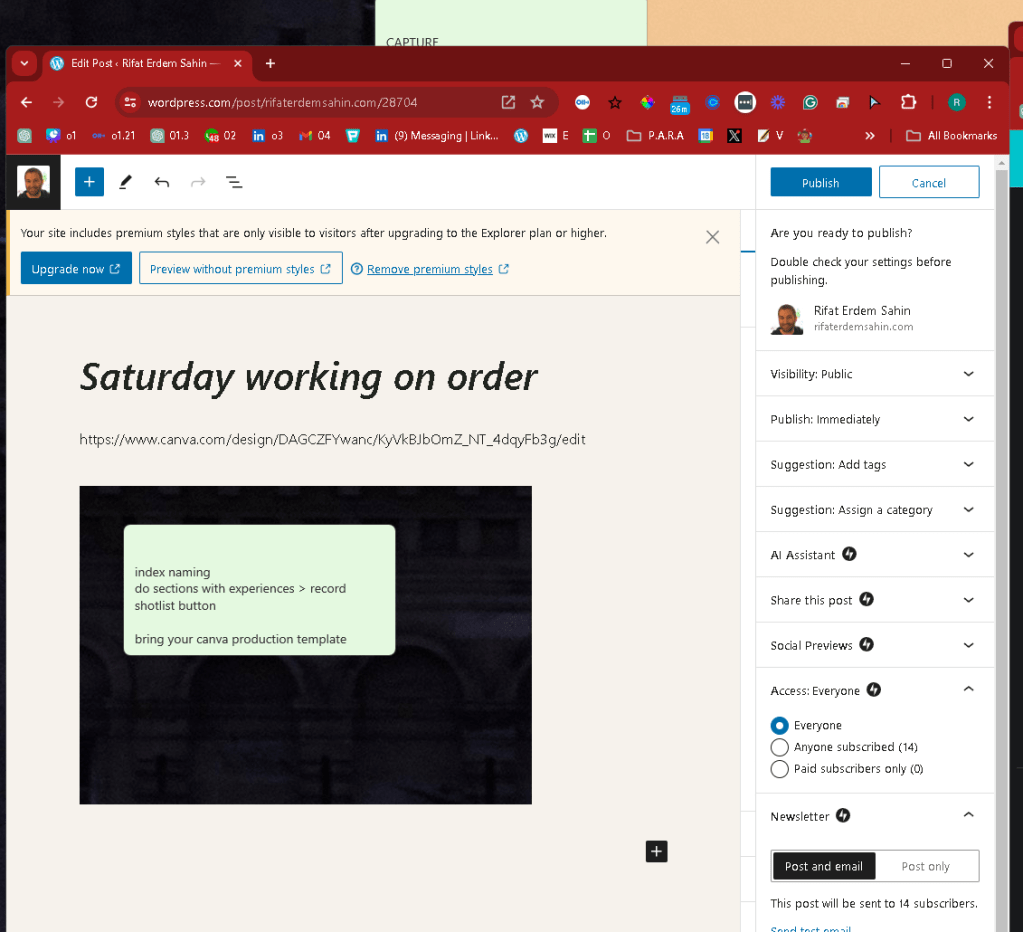1023x932 pixels.
Task: Expand the Social Previews panel
Action: pos(874,645)
